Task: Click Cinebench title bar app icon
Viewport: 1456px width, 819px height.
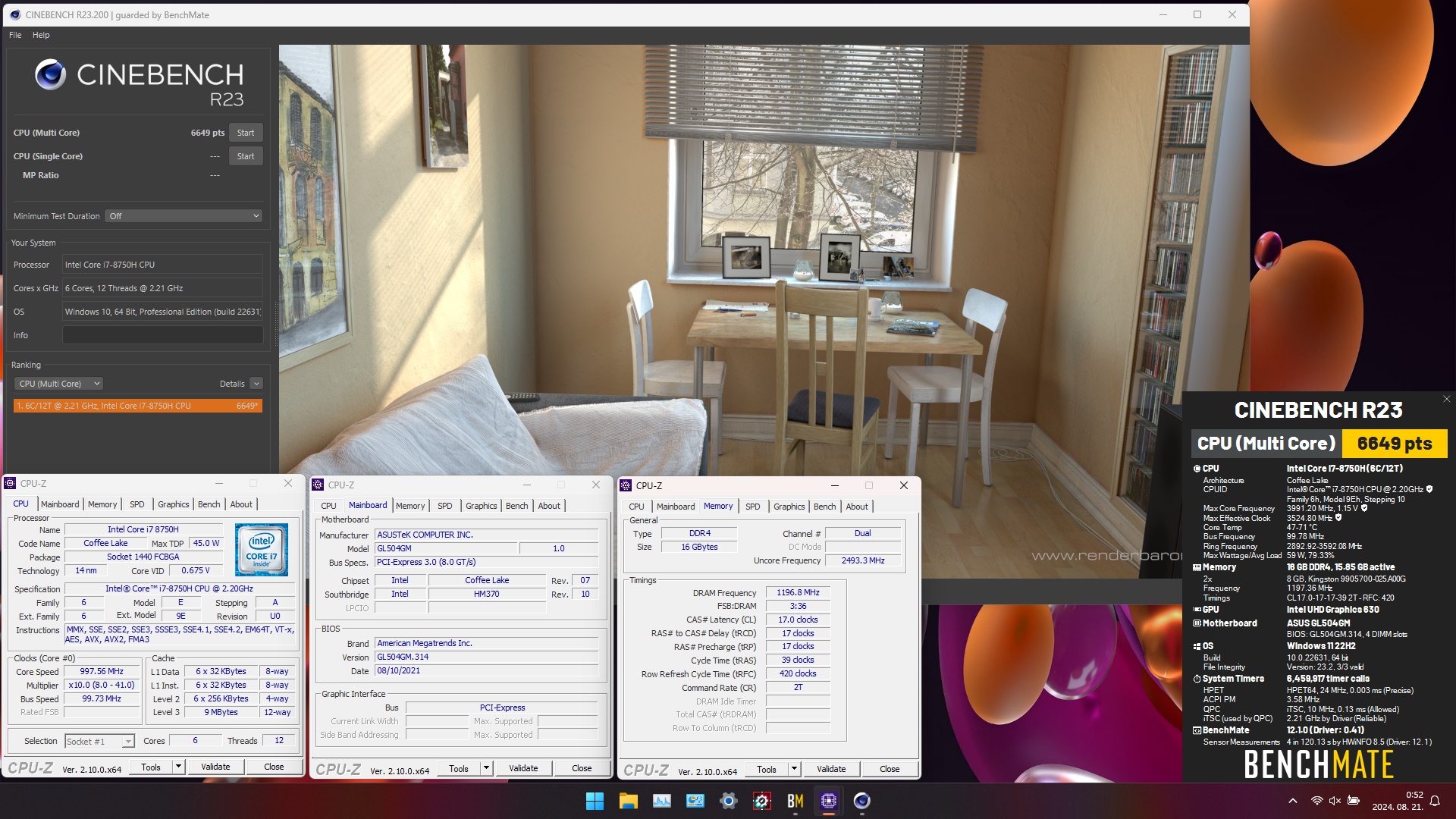Action: [14, 14]
